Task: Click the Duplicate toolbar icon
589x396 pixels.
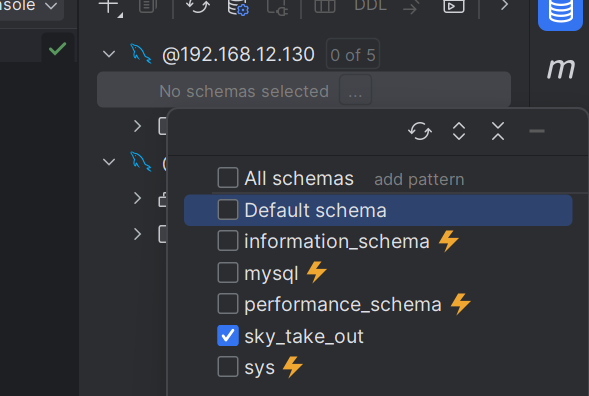Action: click(148, 6)
